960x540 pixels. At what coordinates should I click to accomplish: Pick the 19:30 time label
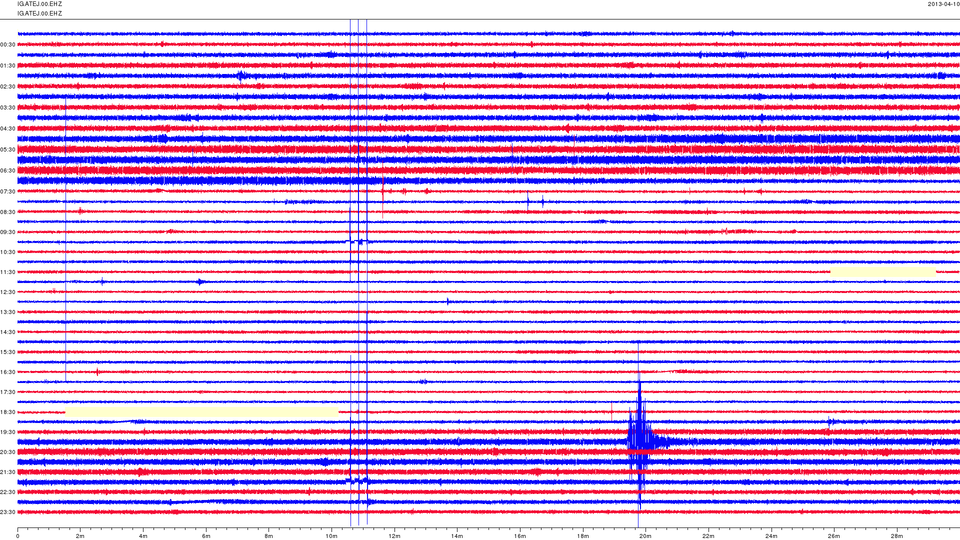(8, 432)
